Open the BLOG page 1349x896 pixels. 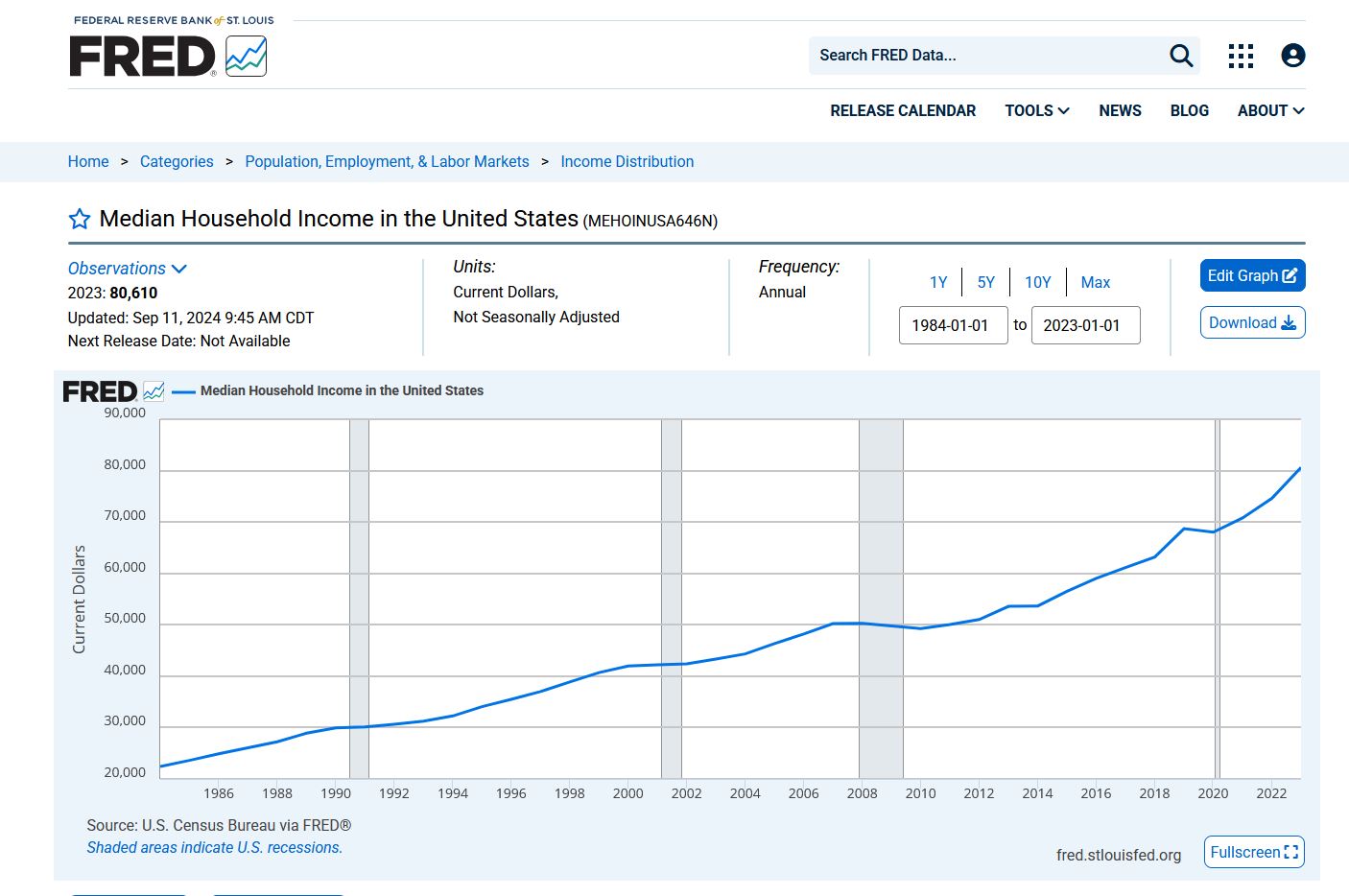[x=1190, y=111]
